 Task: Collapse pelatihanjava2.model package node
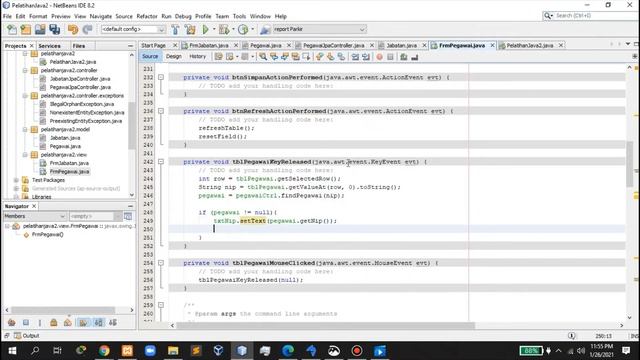pos(25,129)
